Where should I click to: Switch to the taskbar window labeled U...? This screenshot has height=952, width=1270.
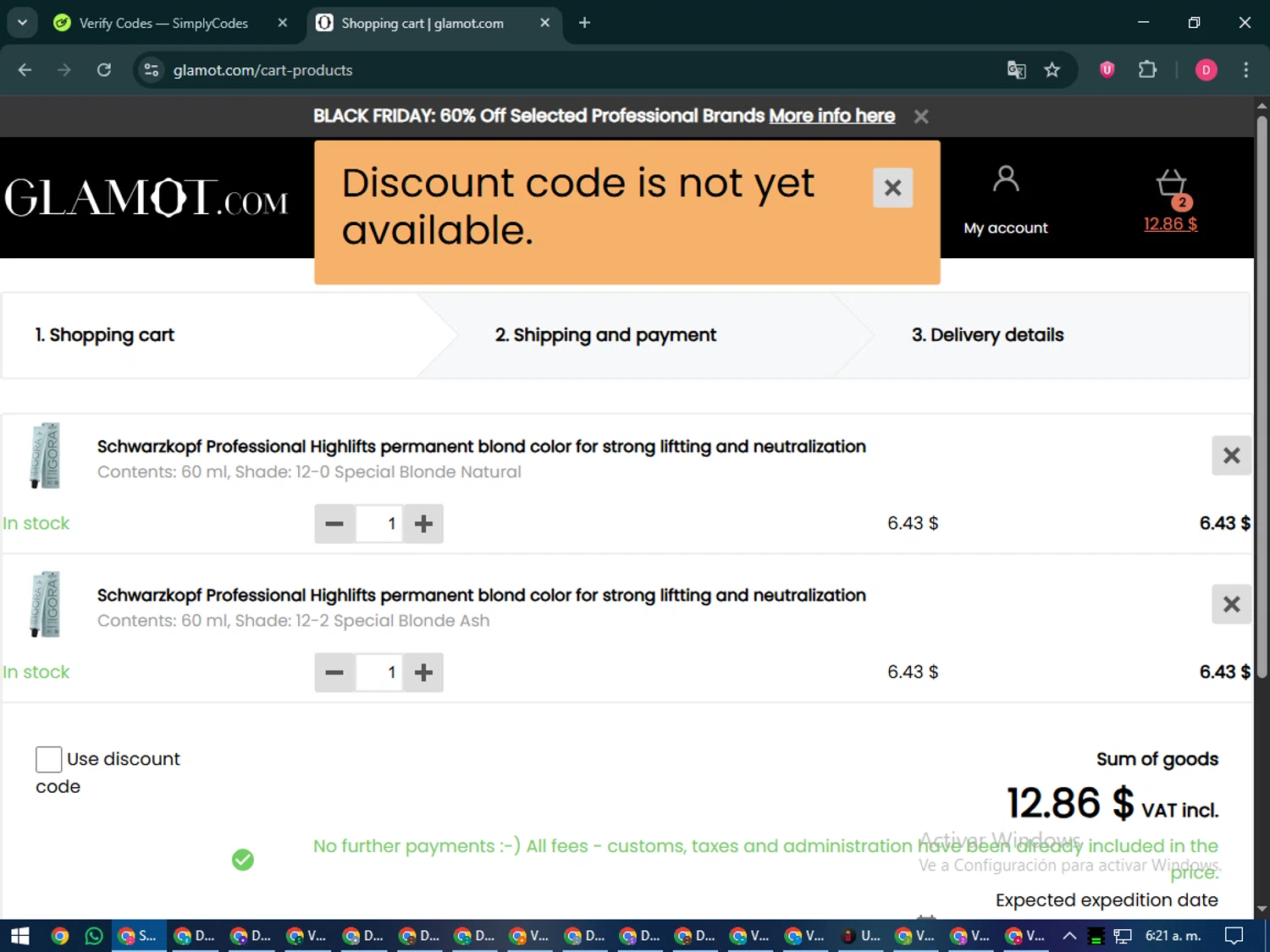(x=861, y=936)
